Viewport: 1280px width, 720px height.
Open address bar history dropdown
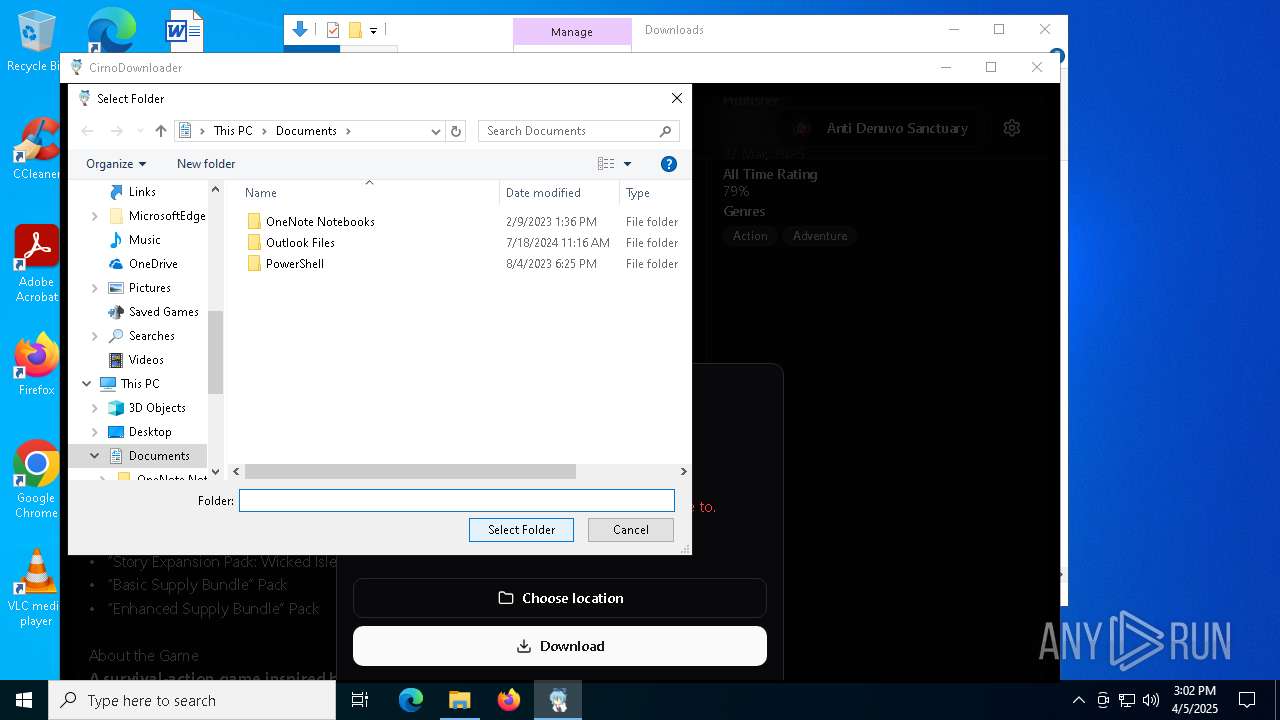click(x=436, y=131)
